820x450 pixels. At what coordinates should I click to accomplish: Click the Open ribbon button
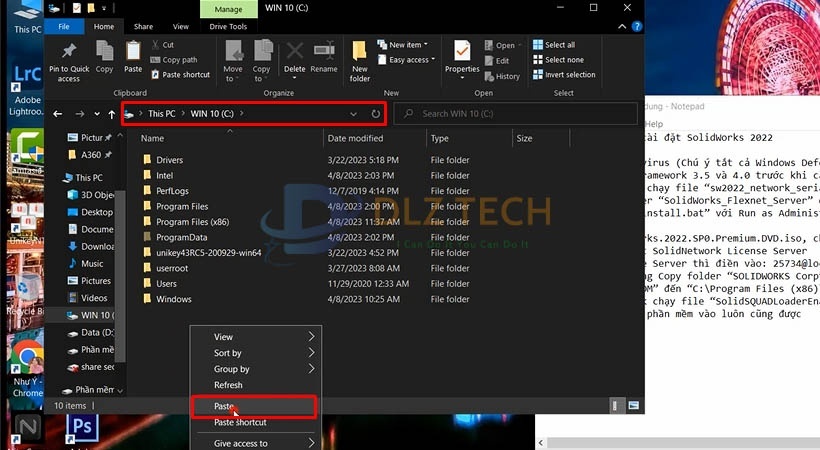pyautogui.click(x=503, y=46)
